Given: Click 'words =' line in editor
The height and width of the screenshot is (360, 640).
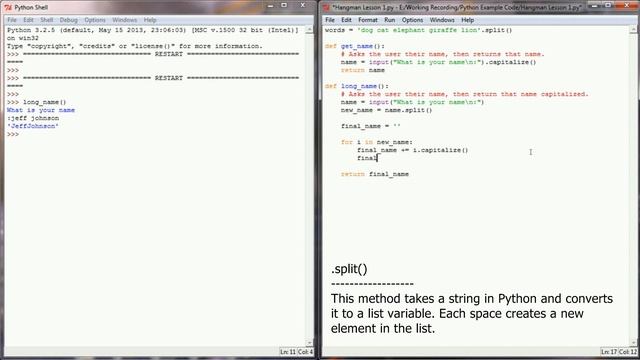Looking at the screenshot, I should [418, 30].
